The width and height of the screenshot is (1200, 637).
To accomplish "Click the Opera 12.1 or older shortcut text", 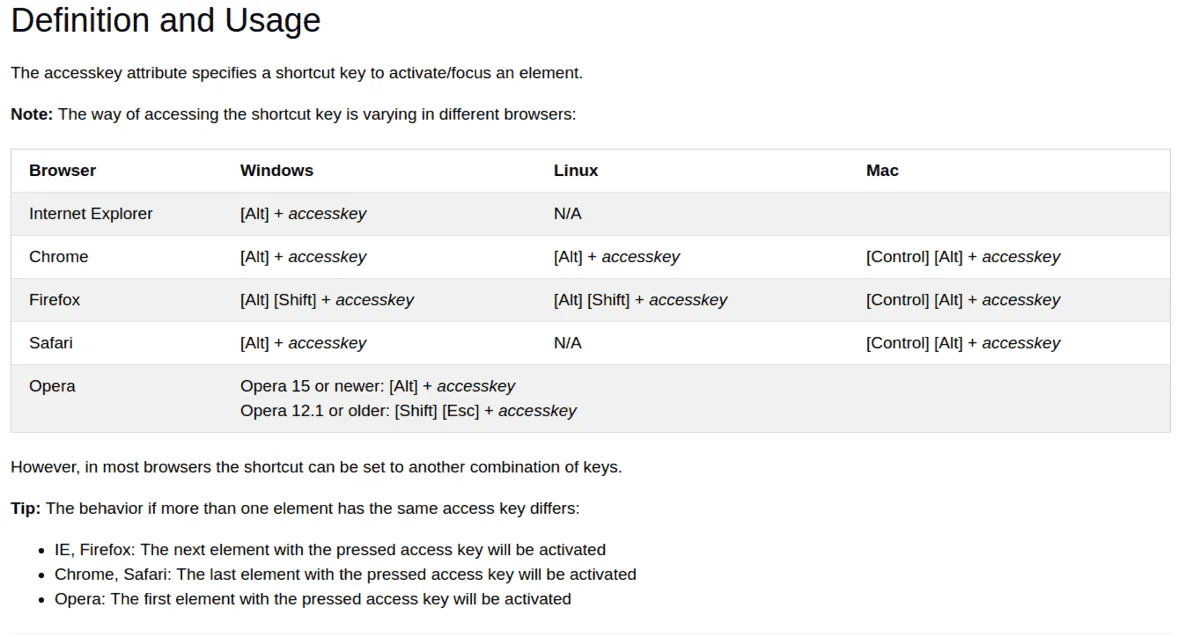I will (408, 410).
